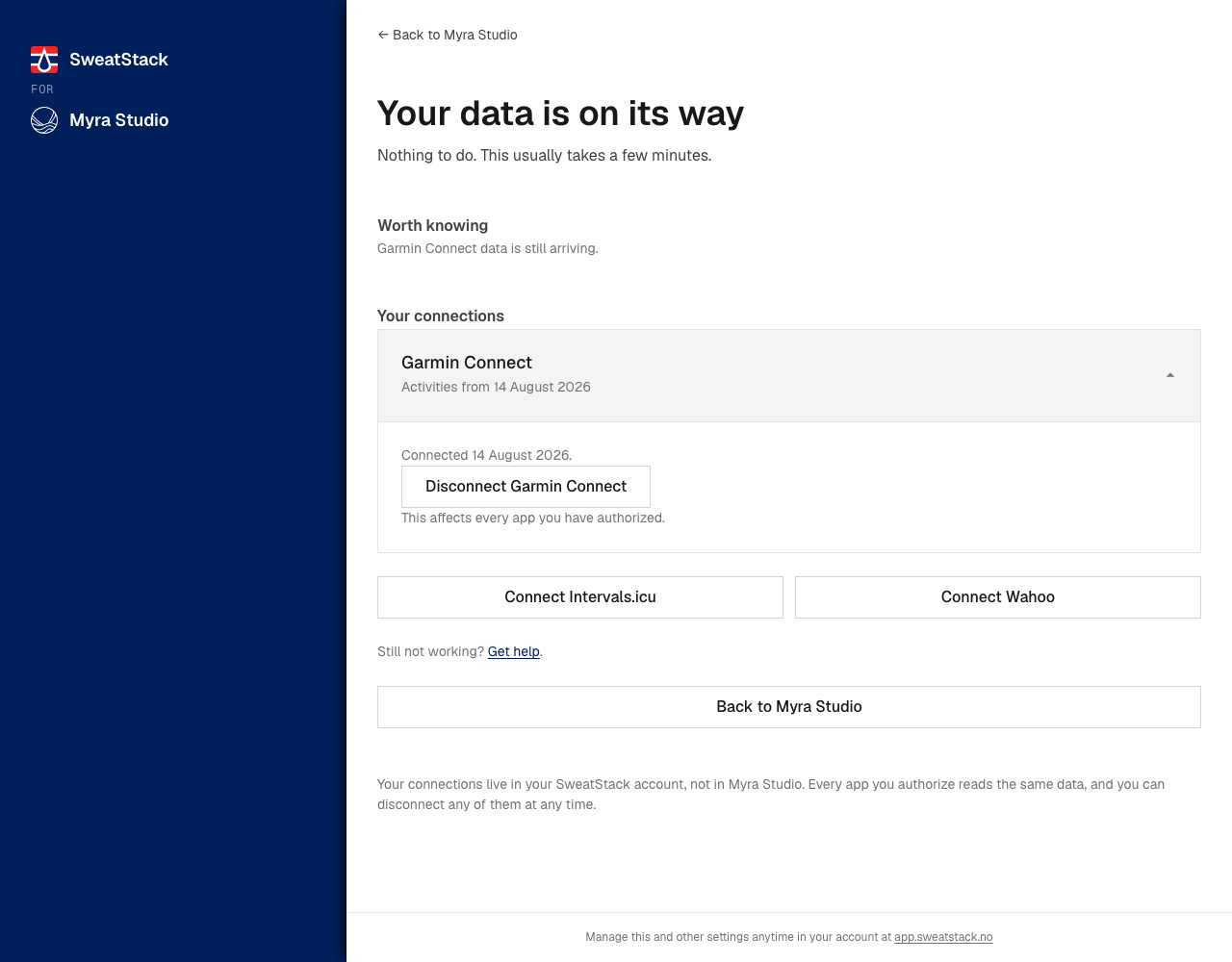Click the SweatStack brand name in sidebar

click(118, 60)
